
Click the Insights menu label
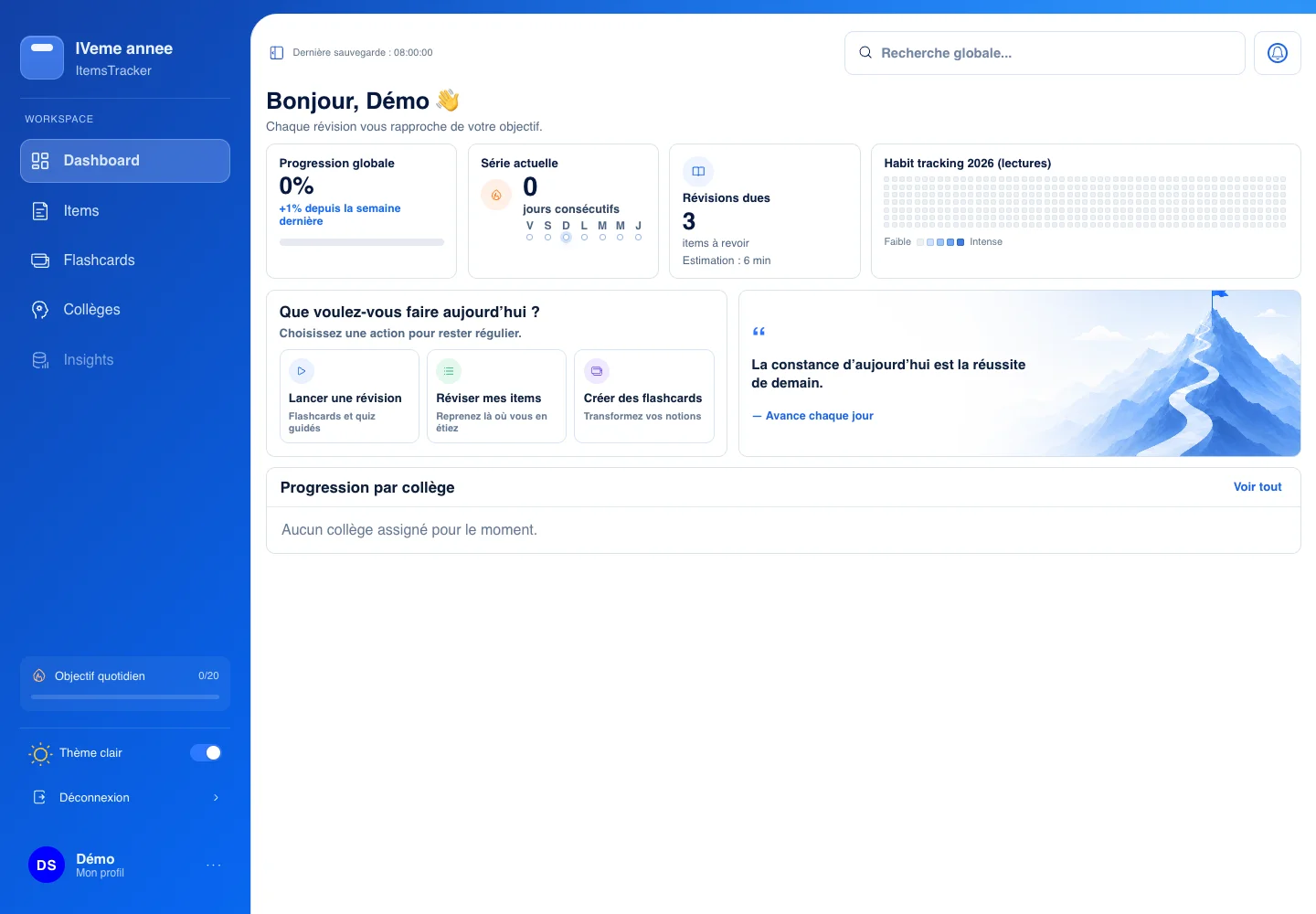pos(89,360)
